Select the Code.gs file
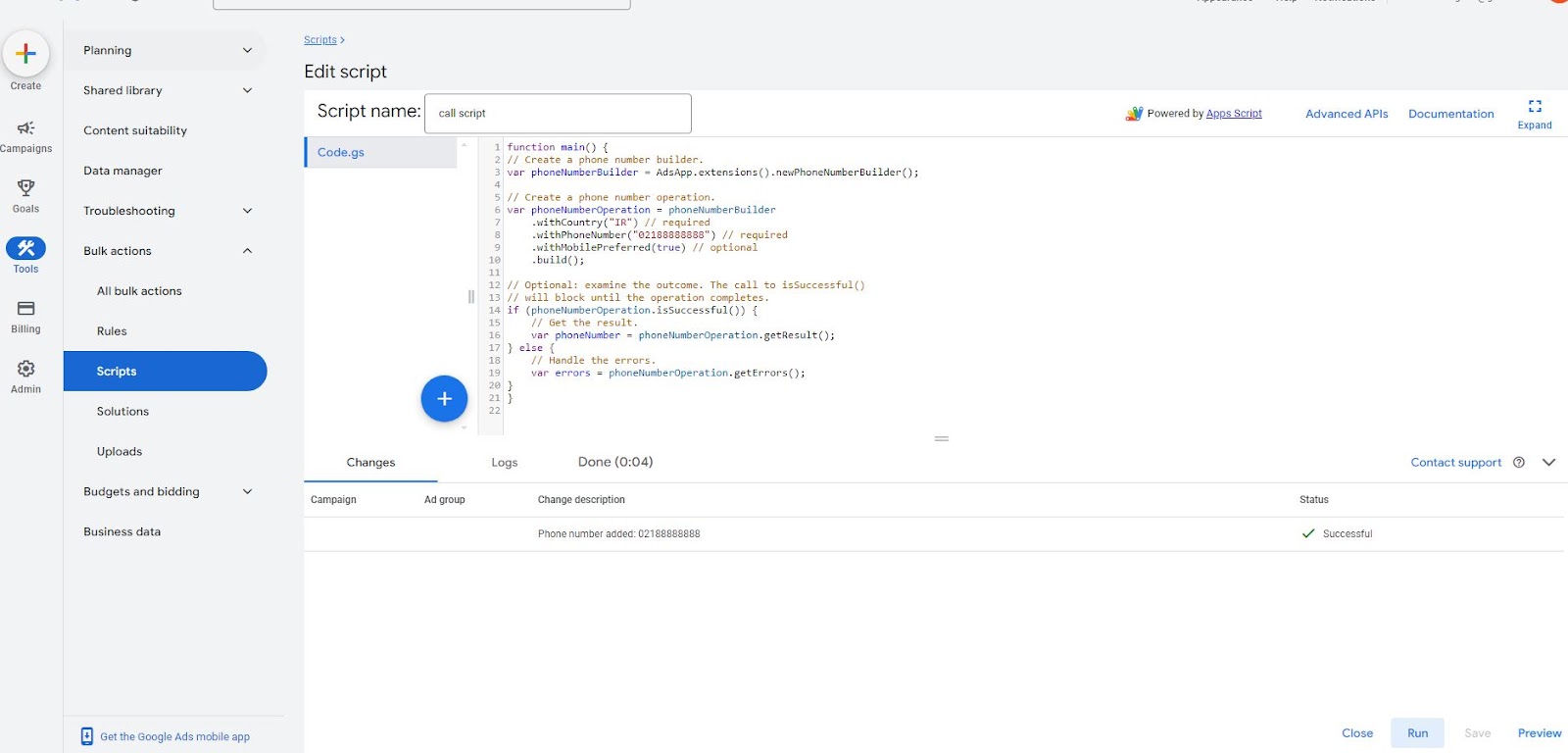Screen dimensions: 1568x753 pos(381,153)
